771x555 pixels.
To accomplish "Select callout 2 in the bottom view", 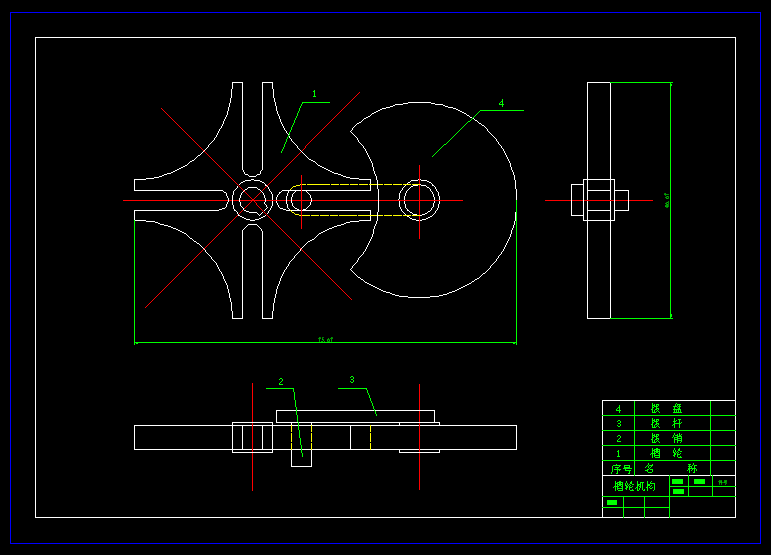I will point(281,381).
